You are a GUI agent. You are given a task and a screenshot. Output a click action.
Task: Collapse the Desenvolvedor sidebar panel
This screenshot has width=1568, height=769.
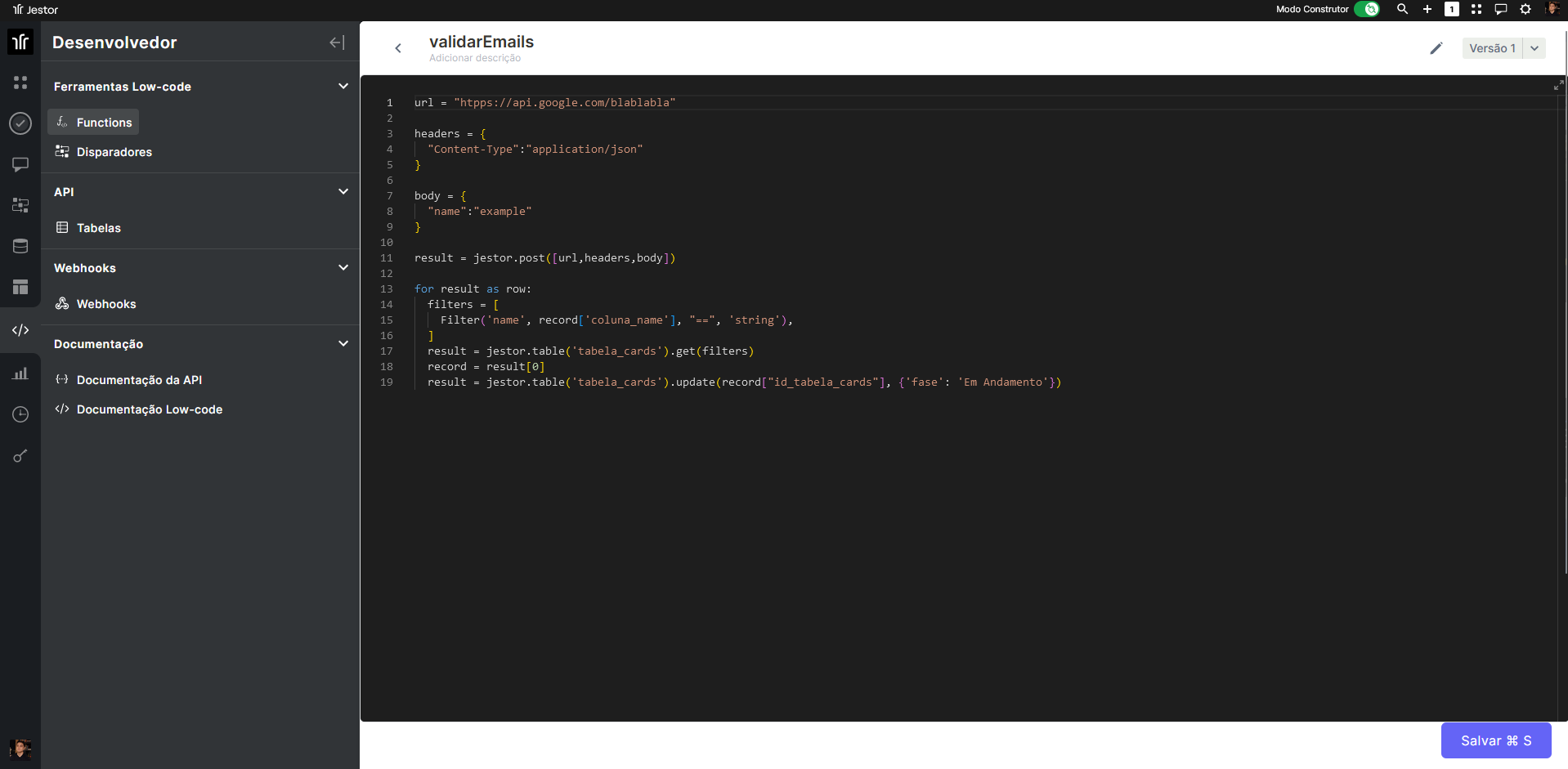pyautogui.click(x=337, y=42)
